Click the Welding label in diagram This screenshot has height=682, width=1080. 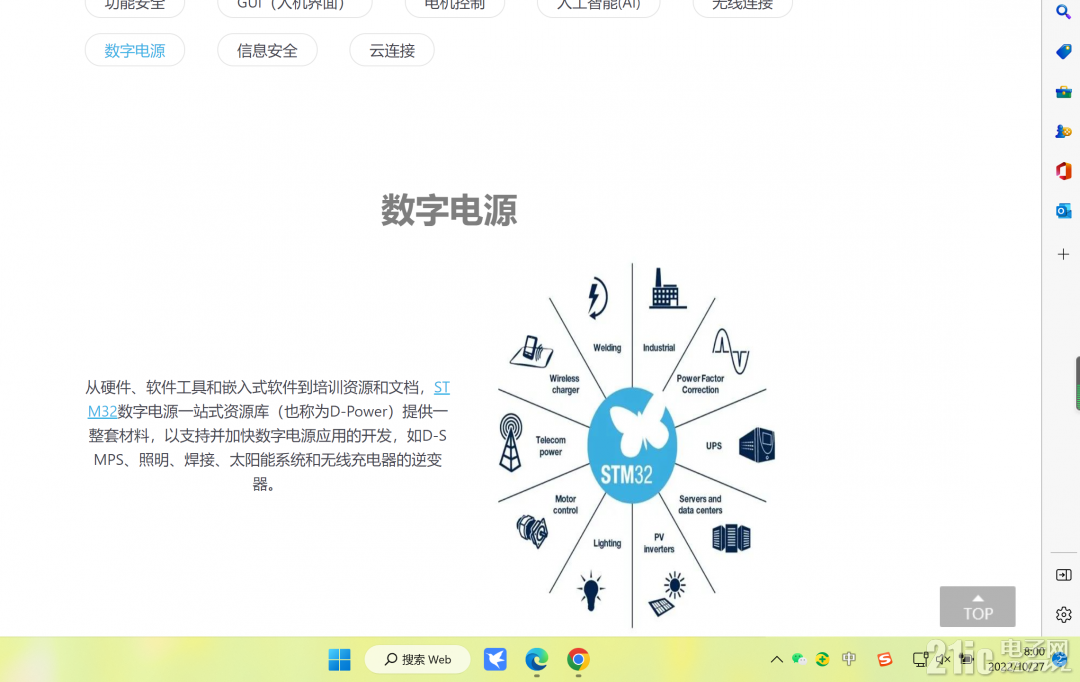tap(607, 348)
